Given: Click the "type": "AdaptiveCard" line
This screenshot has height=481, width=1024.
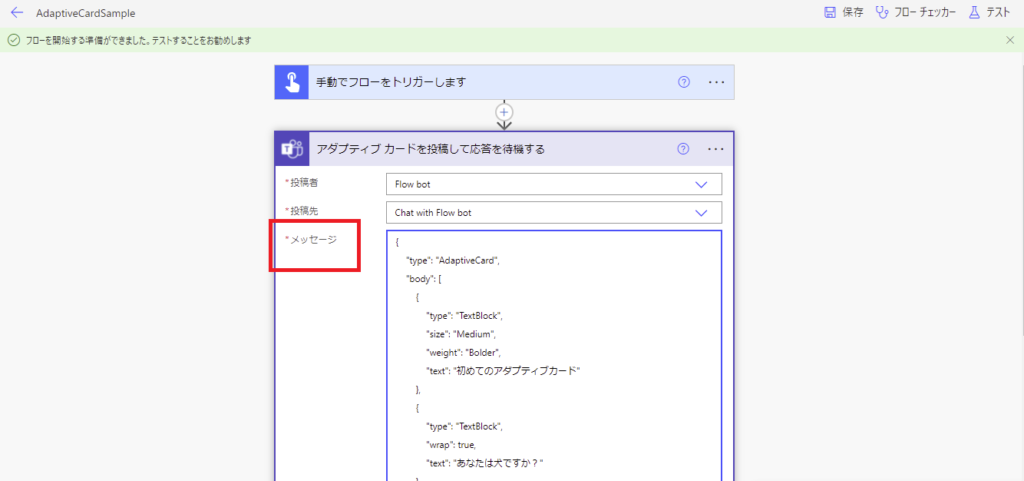Looking at the screenshot, I should [452, 260].
